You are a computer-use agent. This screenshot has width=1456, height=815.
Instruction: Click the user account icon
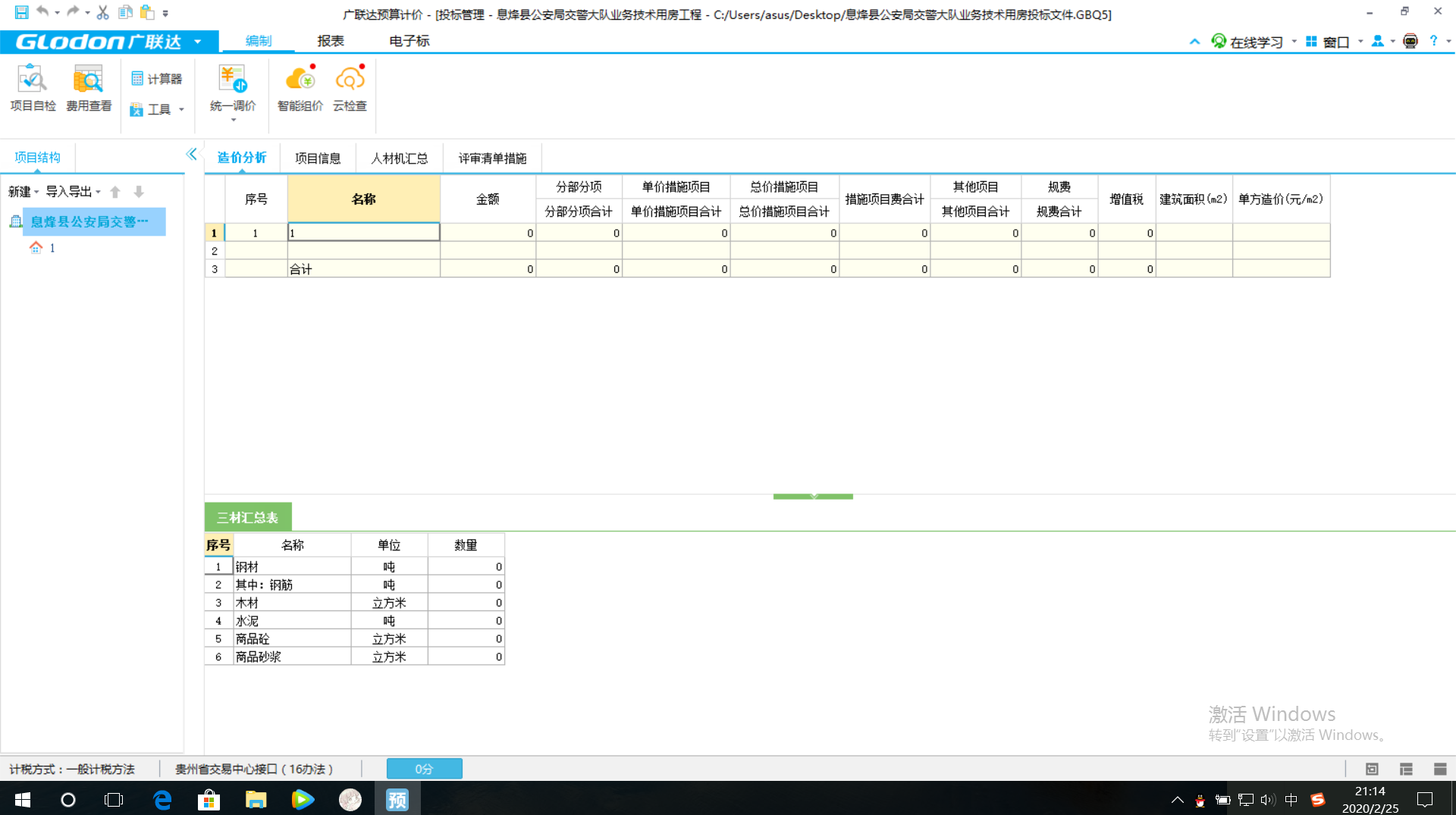(x=1378, y=41)
